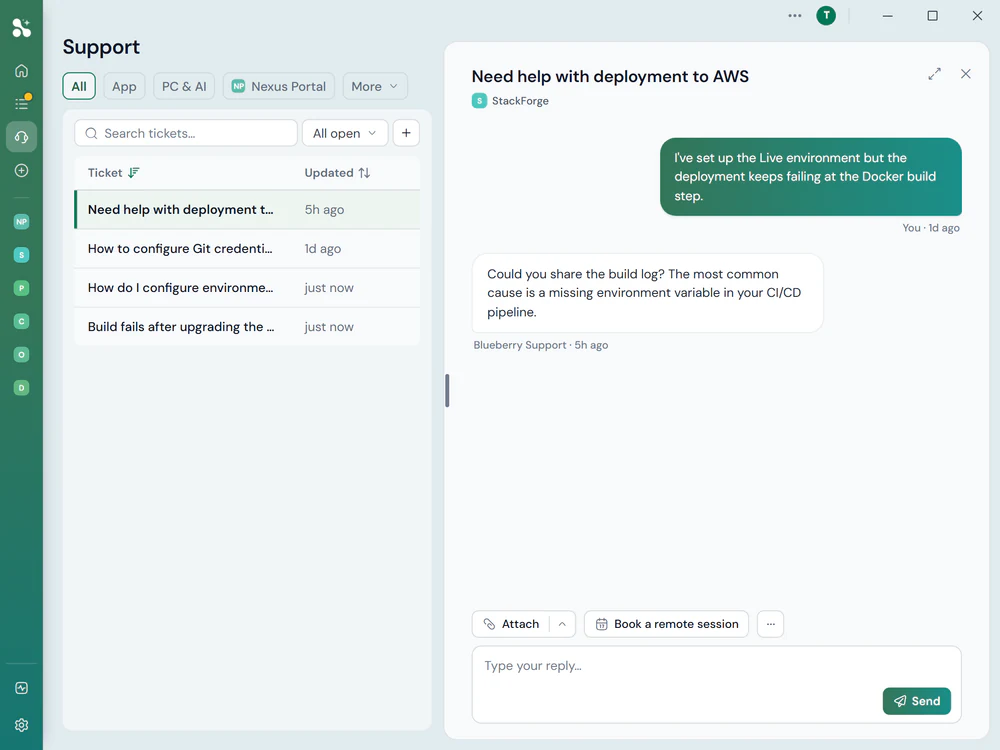Click your green Docker build message bubble
Image resolution: width=1000 pixels, height=750 pixels.
[x=811, y=177]
